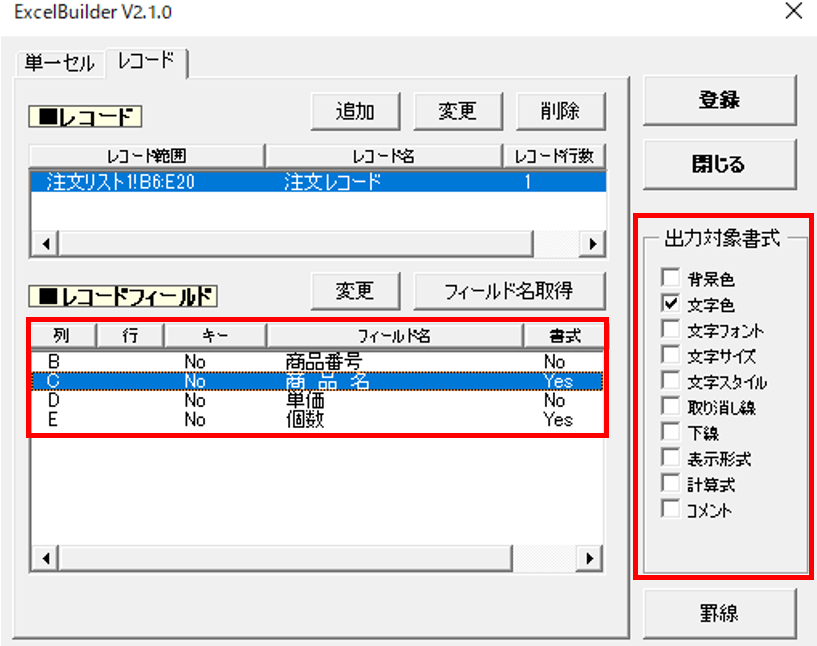
Task: Select the 商品番号 field row
Action: (x=317, y=362)
